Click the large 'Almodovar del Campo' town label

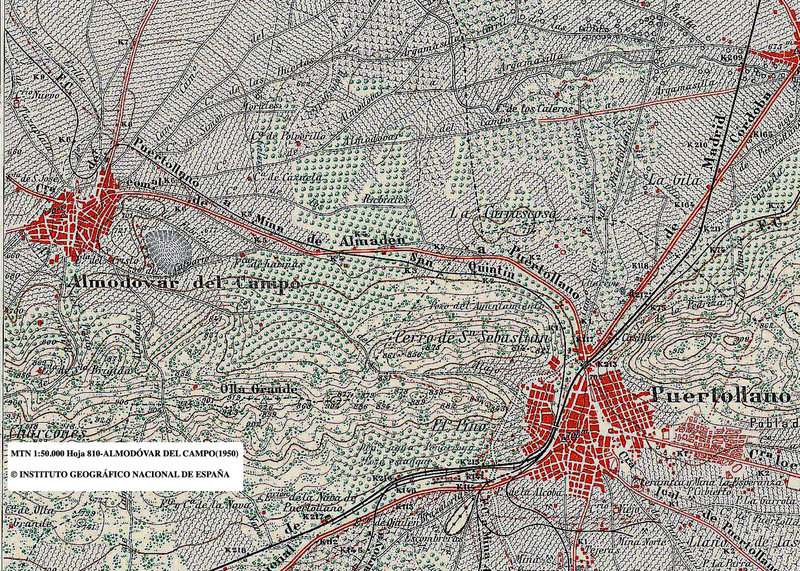click(185, 283)
